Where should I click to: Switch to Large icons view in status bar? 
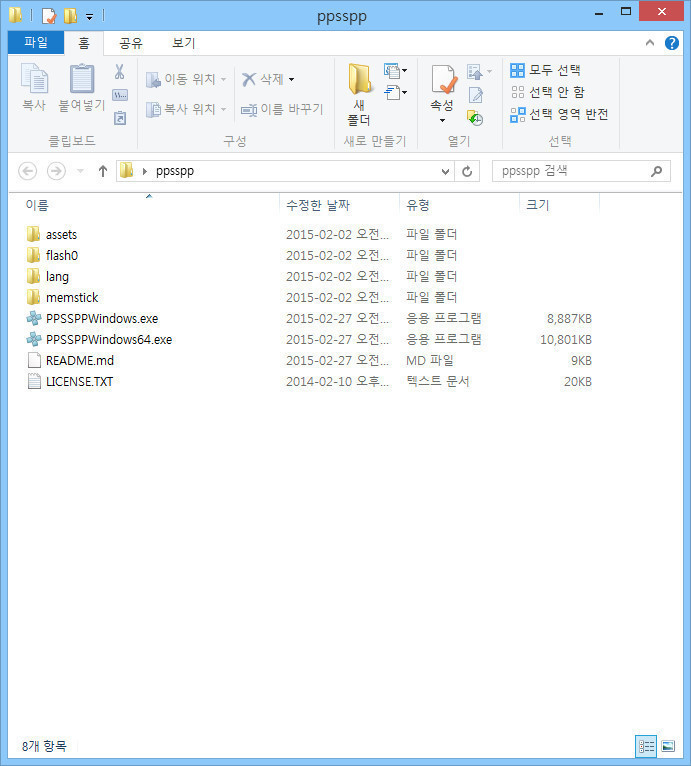(668, 746)
